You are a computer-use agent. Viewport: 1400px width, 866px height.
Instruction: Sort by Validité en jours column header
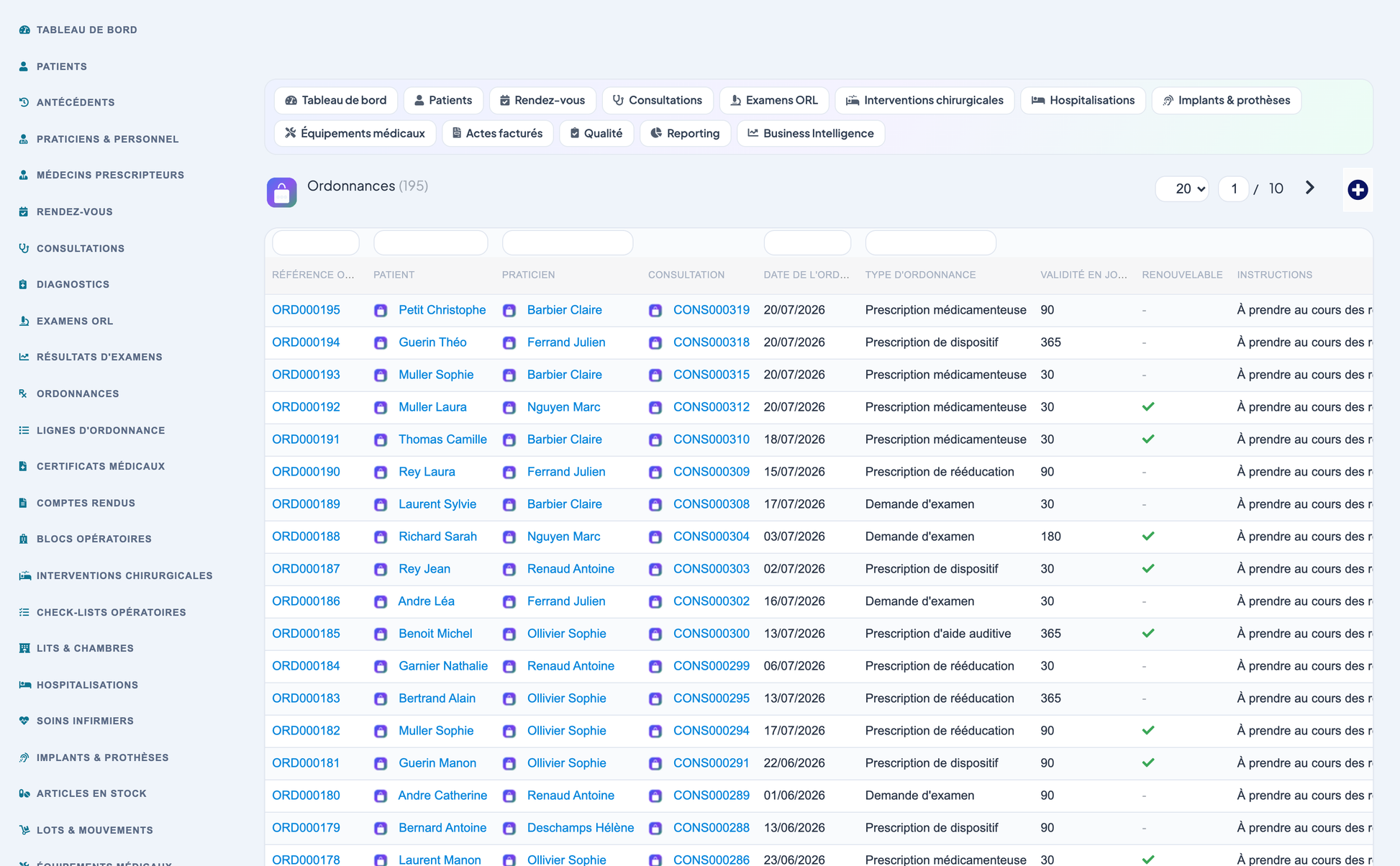[1083, 275]
